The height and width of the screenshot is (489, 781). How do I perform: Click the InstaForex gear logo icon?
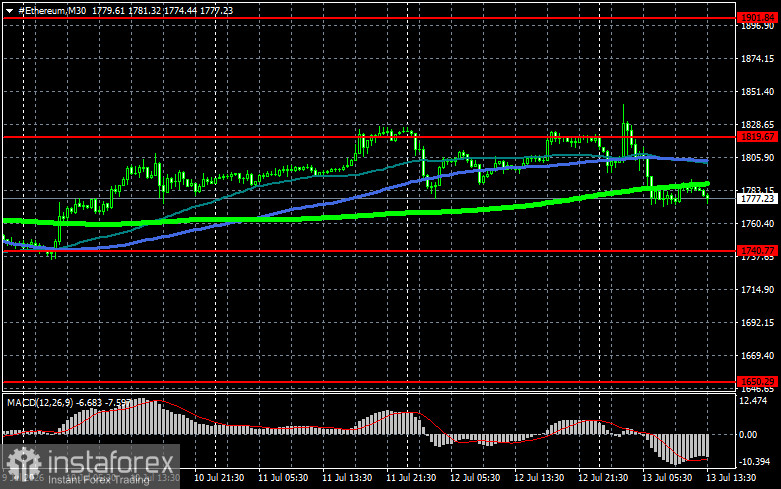(23, 463)
